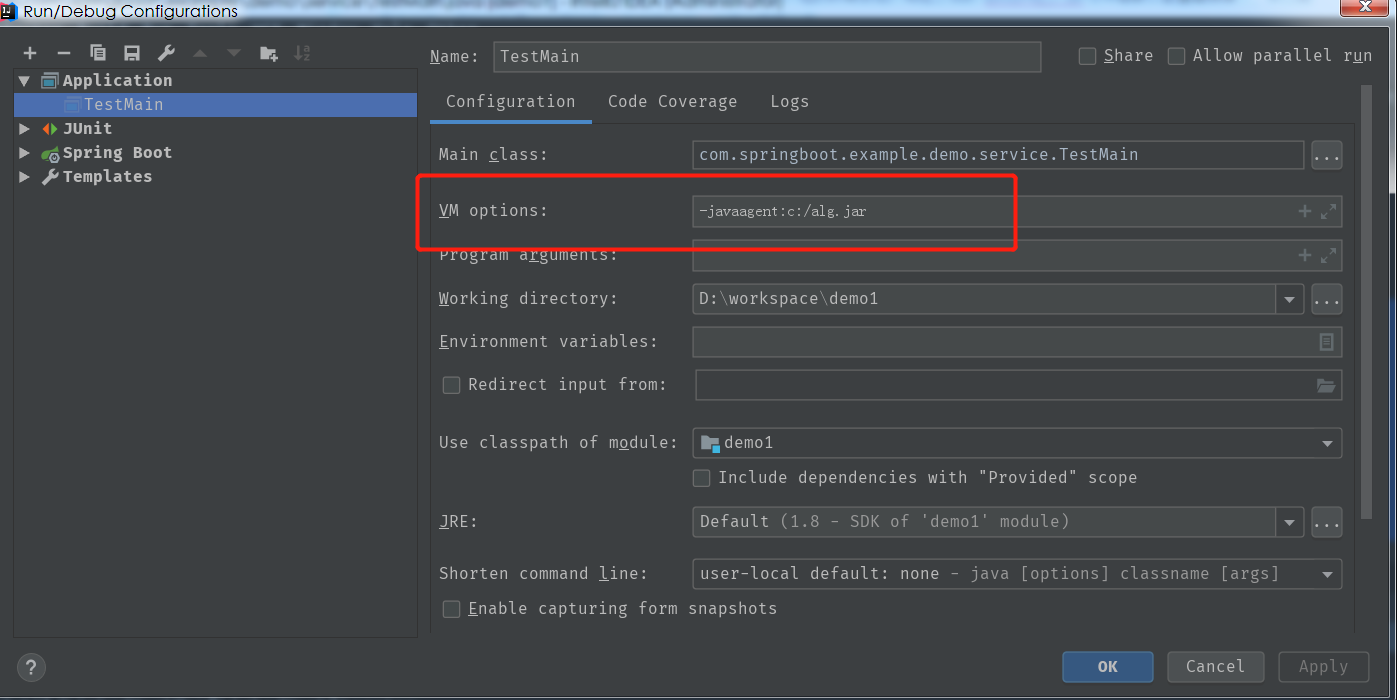Viewport: 1397px width, 700px height.
Task: Enable capturing form snapshots
Action: [x=451, y=608]
